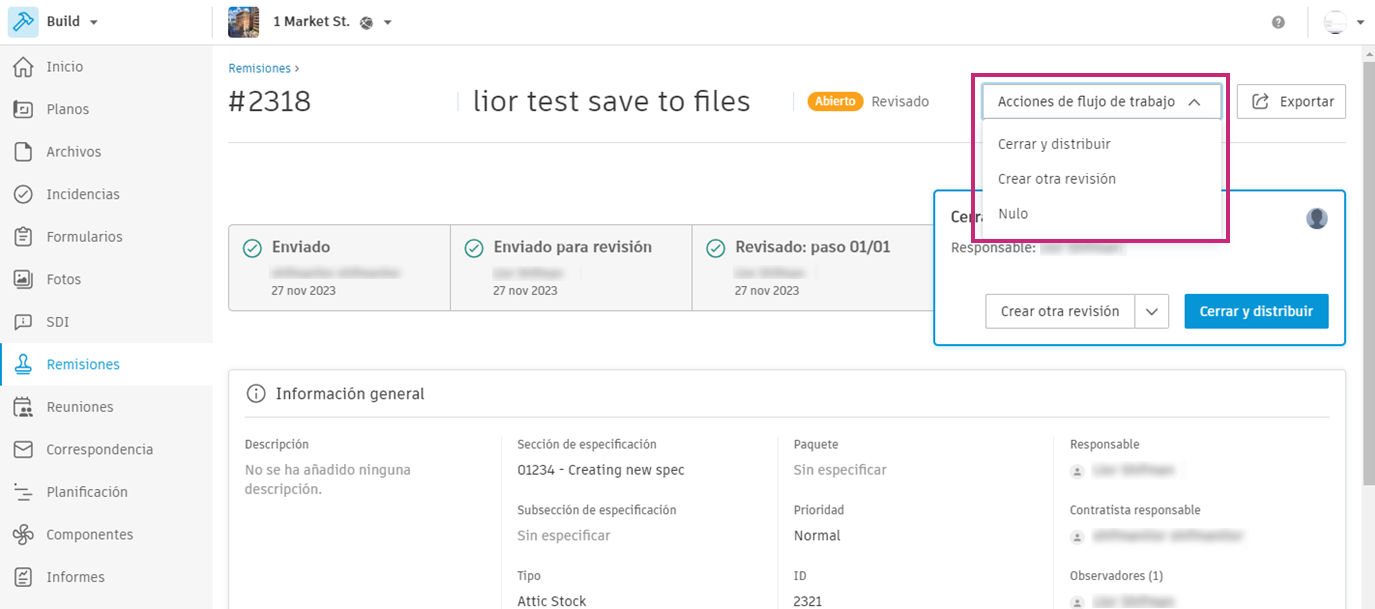
Task: Open the Build product switcher dropdown
Action: [x=93, y=22]
